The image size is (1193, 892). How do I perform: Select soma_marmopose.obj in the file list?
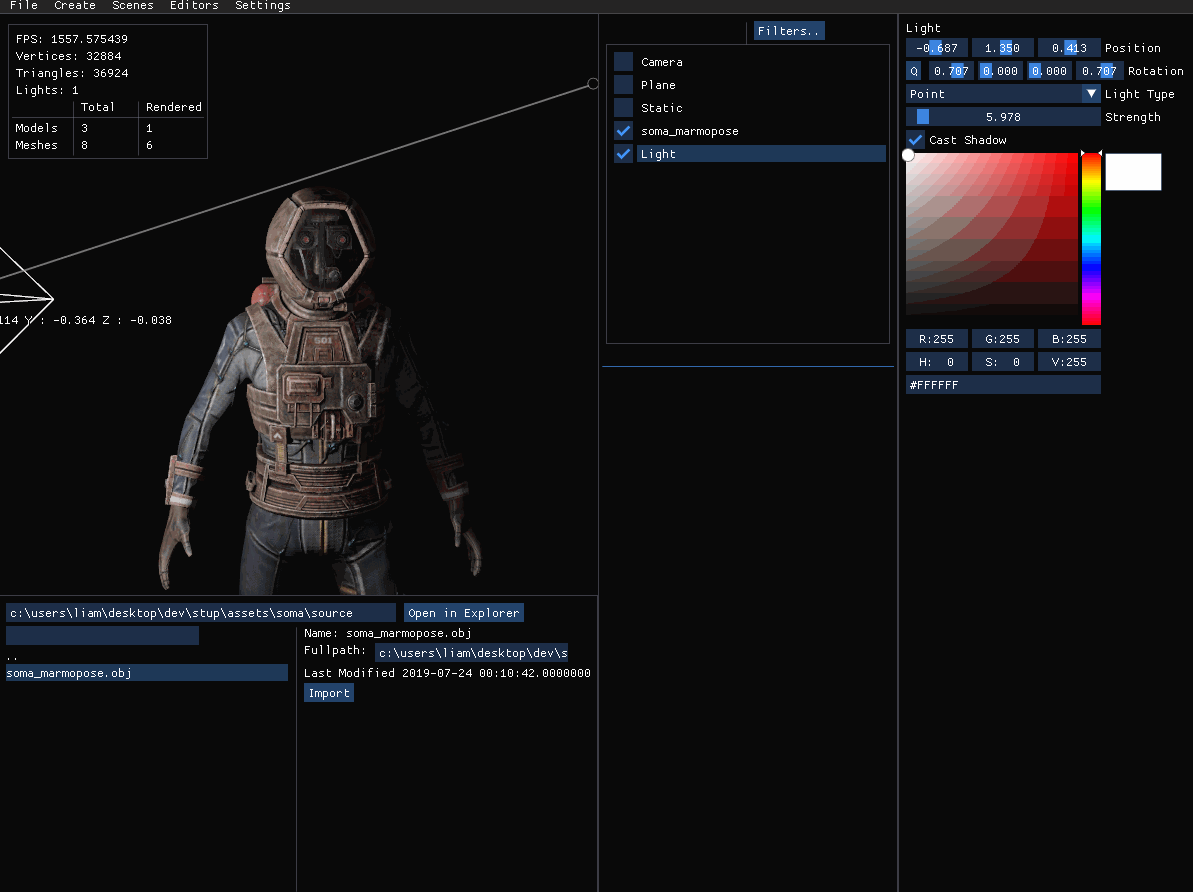[146, 673]
